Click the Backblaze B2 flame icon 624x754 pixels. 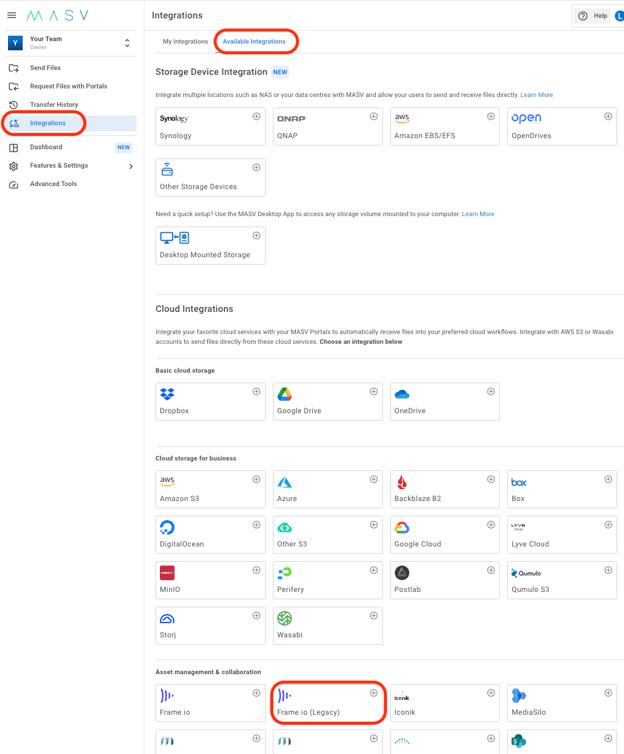(x=402, y=483)
